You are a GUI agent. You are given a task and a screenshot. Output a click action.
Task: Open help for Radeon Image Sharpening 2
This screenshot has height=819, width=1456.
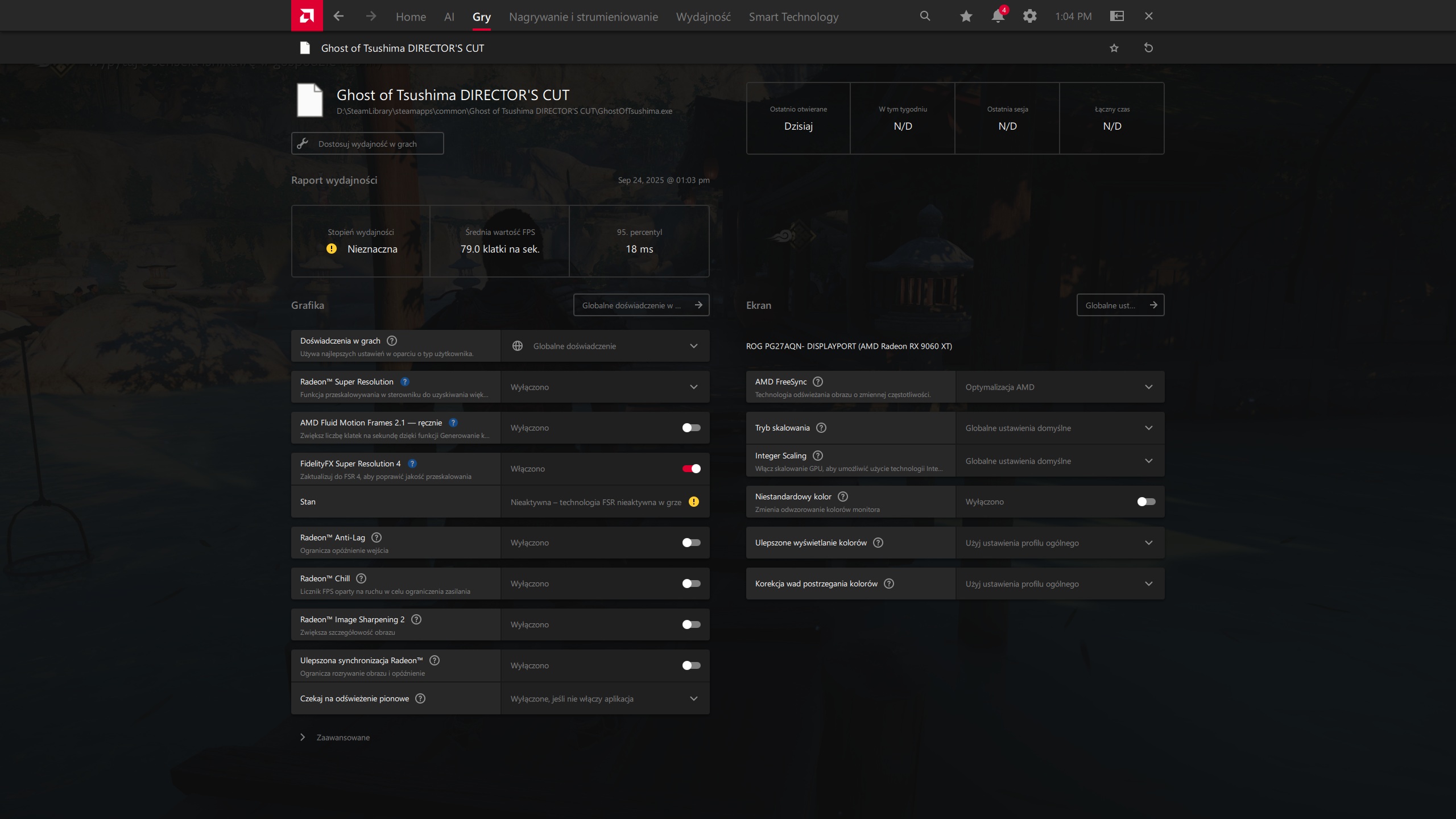click(x=416, y=619)
